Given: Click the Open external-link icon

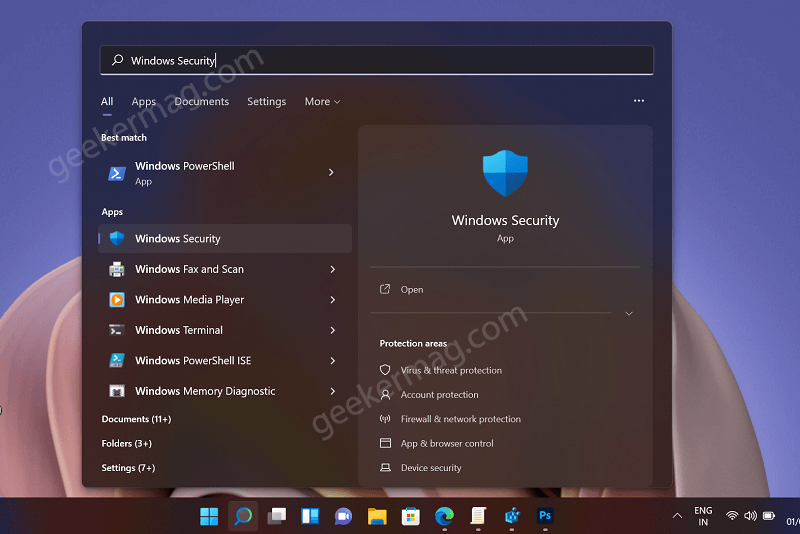Looking at the screenshot, I should pyautogui.click(x=385, y=289).
